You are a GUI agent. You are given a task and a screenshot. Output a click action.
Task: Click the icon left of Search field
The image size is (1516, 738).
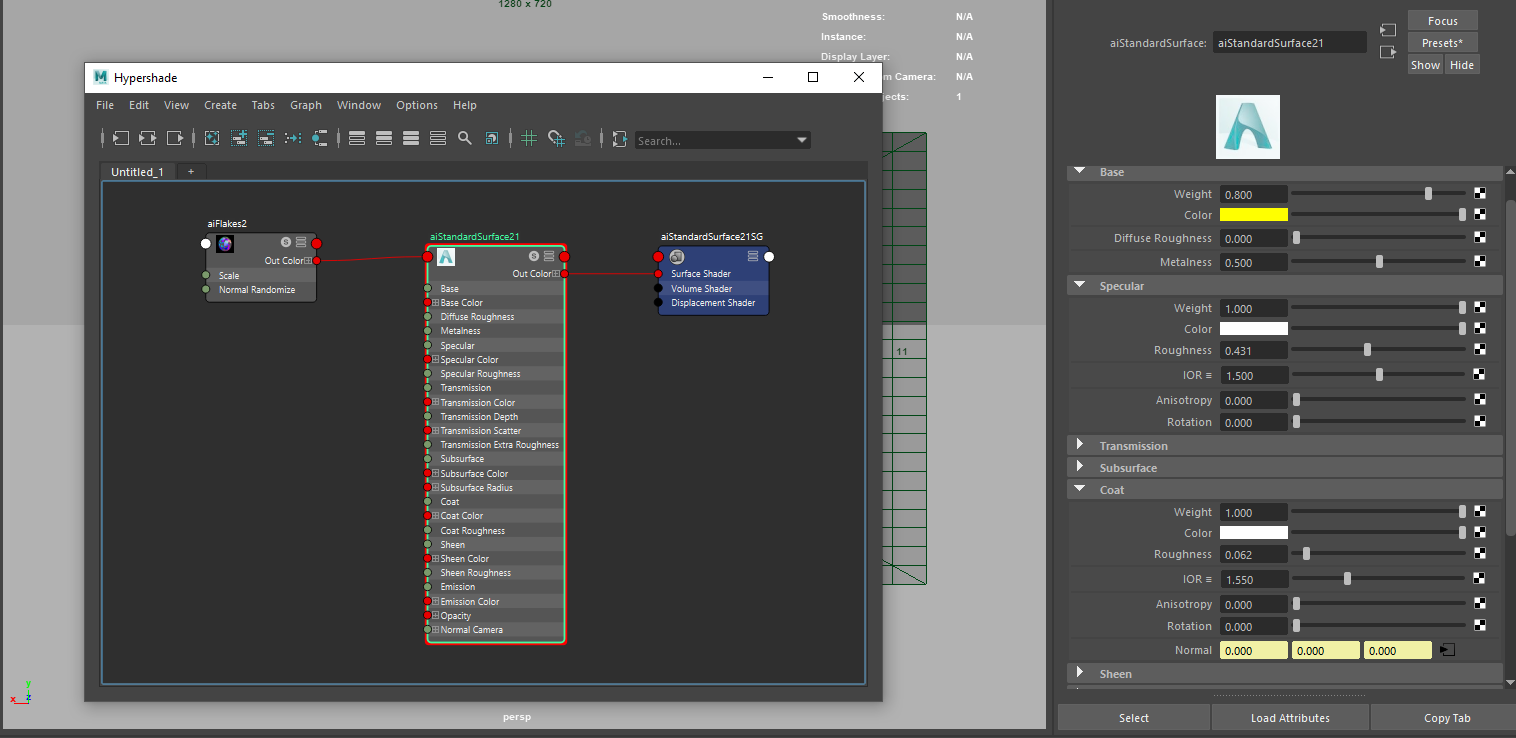click(x=620, y=139)
